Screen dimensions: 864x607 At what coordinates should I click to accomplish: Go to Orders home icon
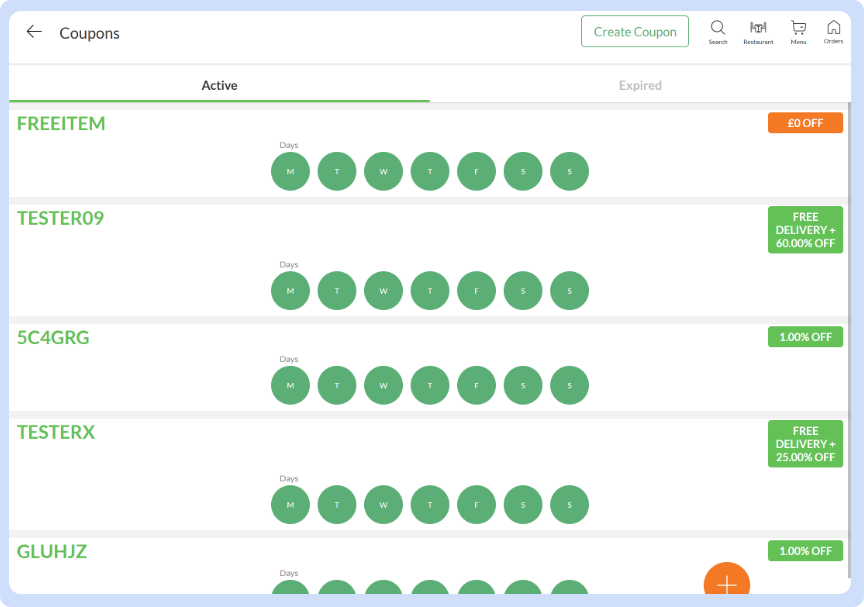[x=833, y=31]
